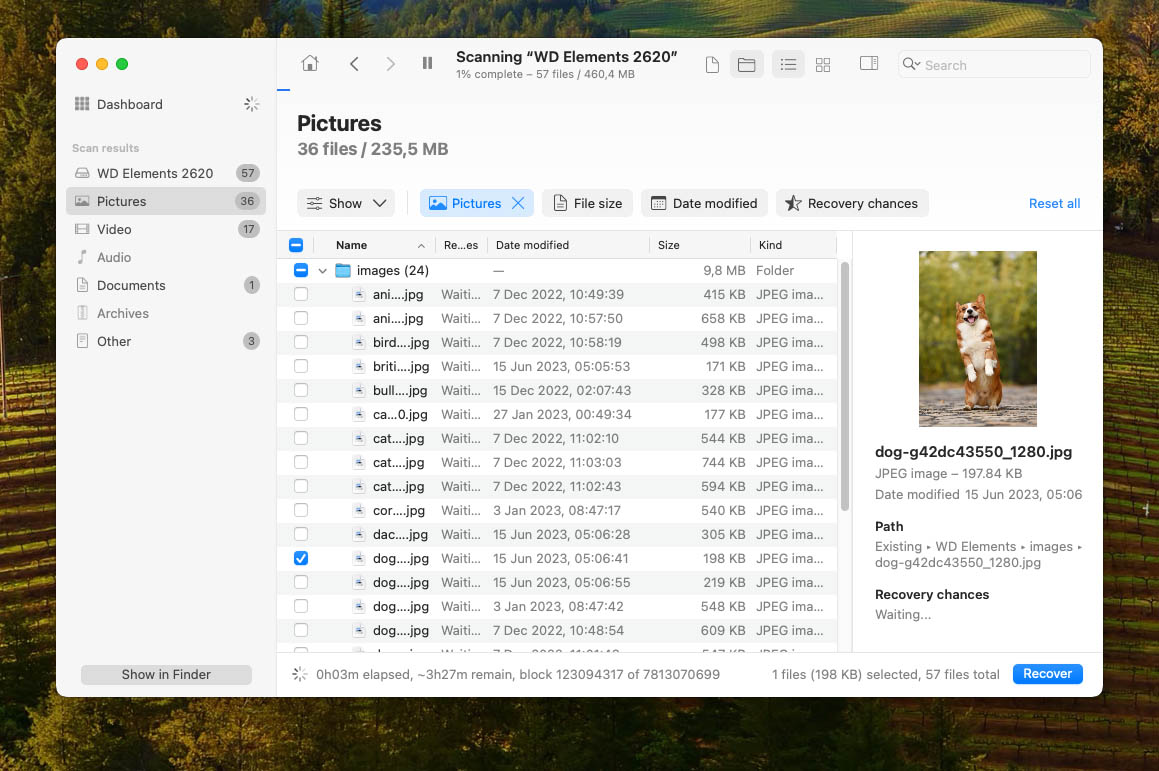This screenshot has width=1159, height=771.
Task: Remove the Pictures filter with X
Action: (518, 203)
